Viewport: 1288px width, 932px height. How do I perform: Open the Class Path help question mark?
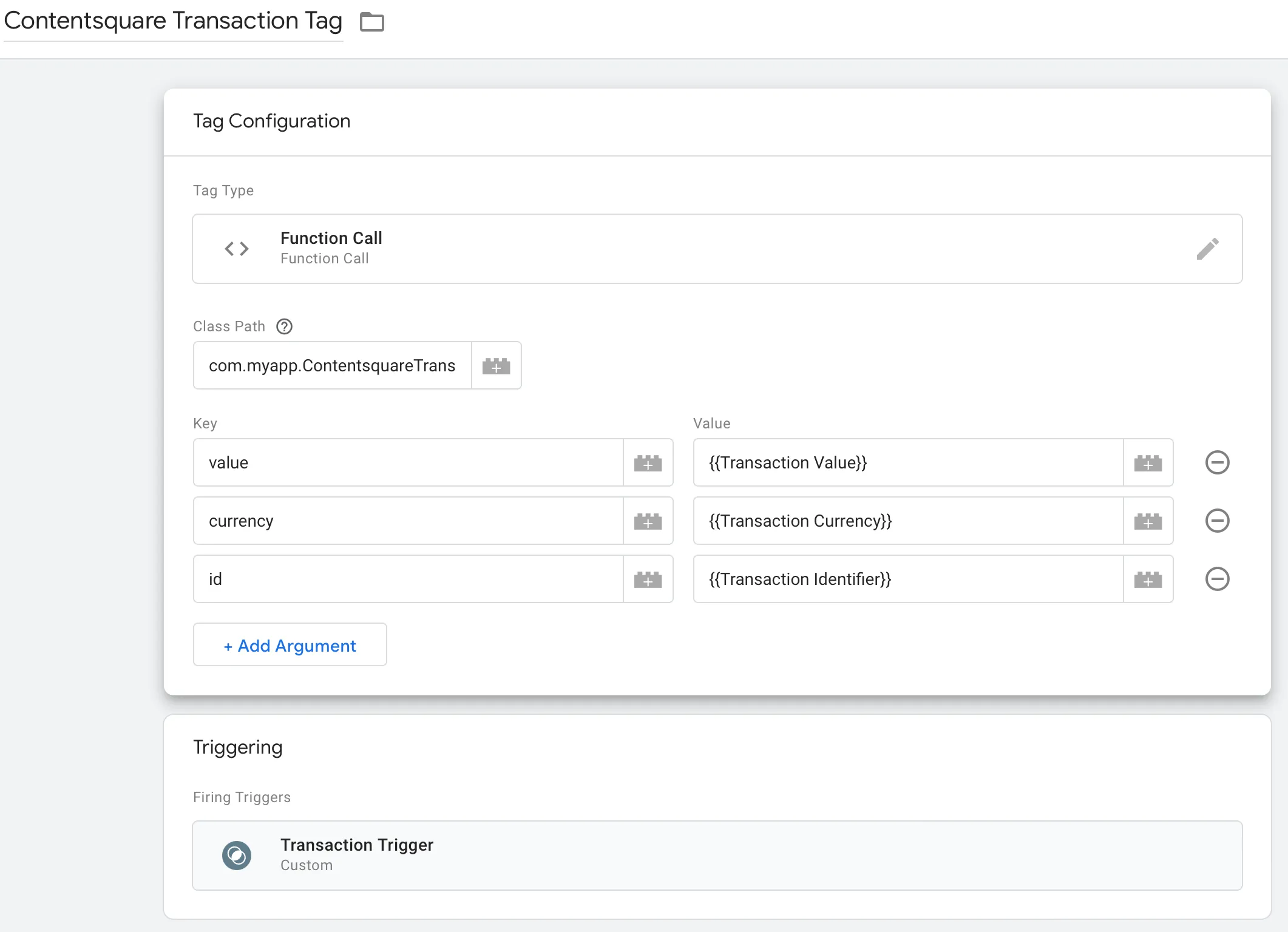[x=284, y=326]
